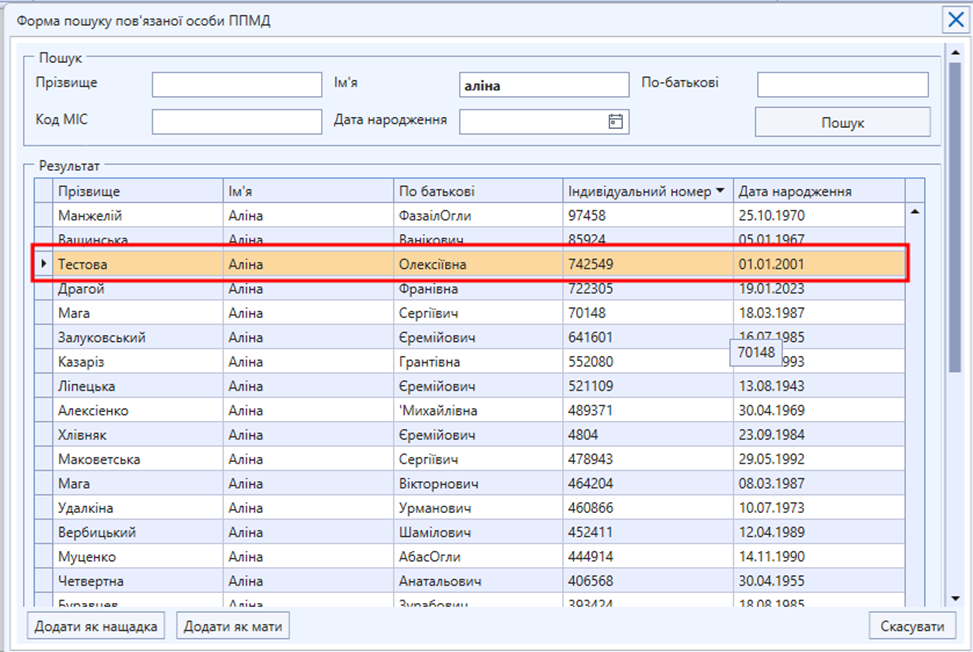The image size is (973, 652).
Task: Focus the Код МІС input field
Action: coord(237,122)
